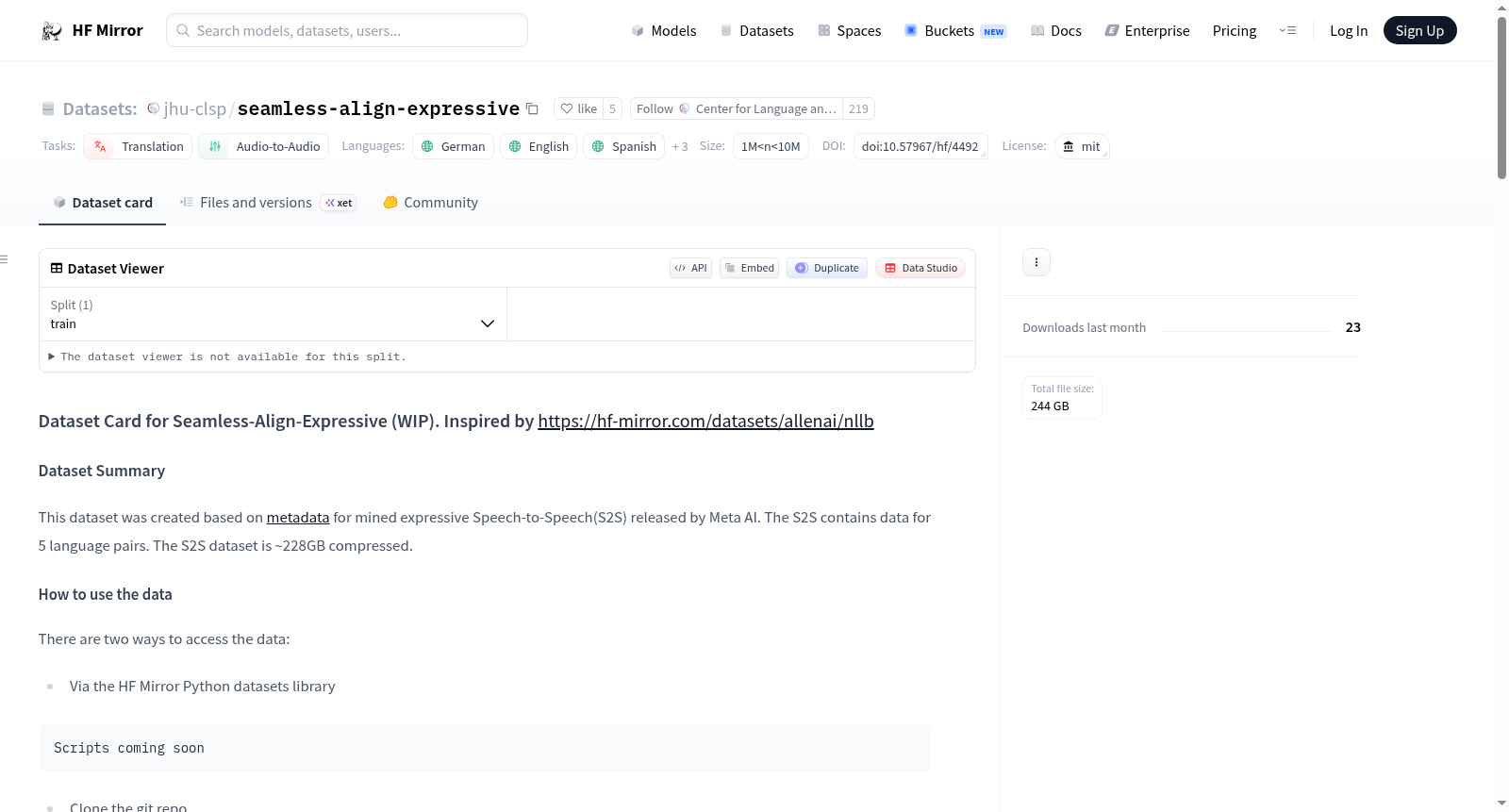
Task: Click the Translation task icon
Action: [x=100, y=147]
